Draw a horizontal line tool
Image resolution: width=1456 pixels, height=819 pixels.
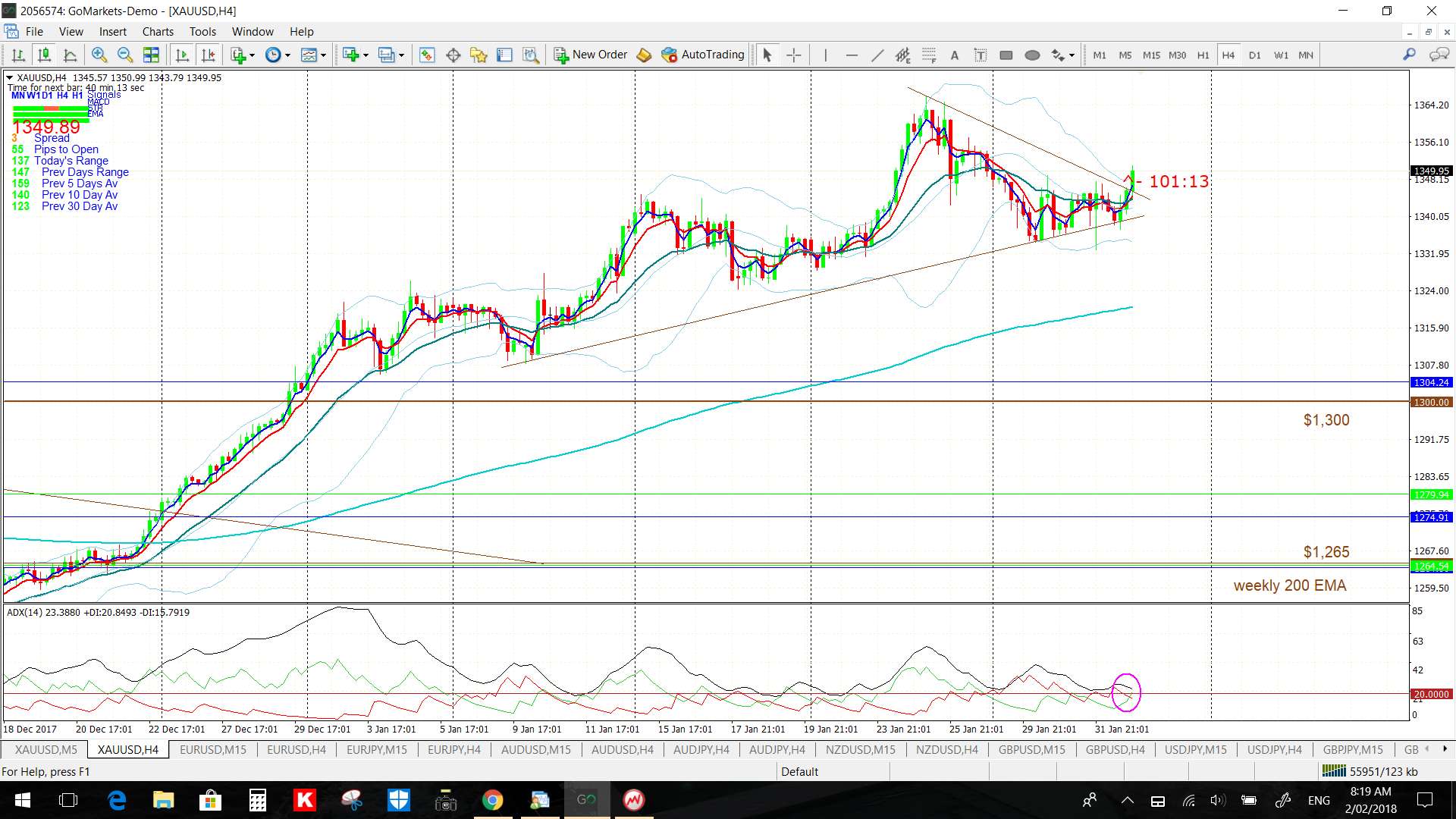852,55
